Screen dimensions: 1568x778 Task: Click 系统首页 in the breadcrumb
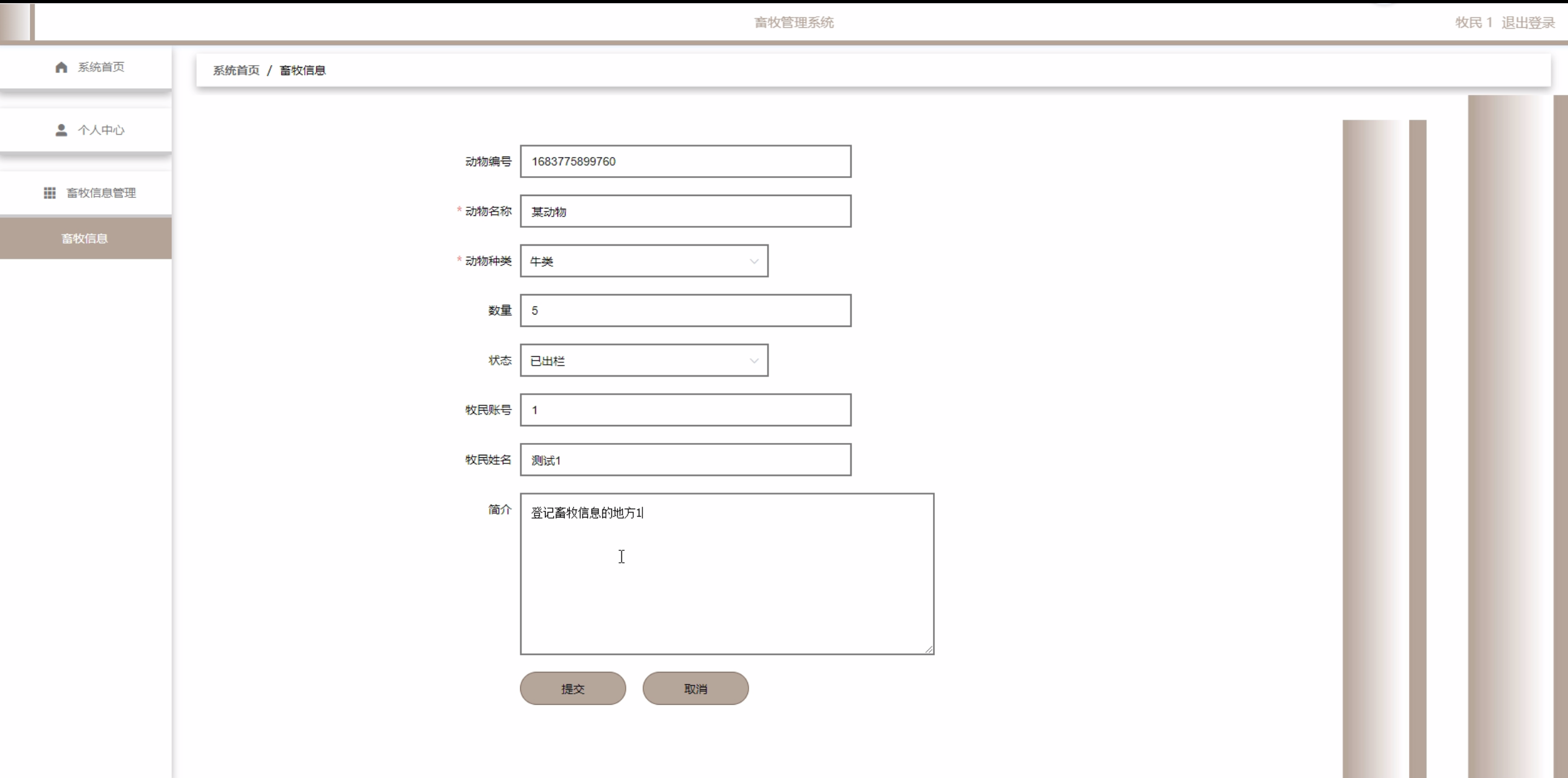point(236,71)
